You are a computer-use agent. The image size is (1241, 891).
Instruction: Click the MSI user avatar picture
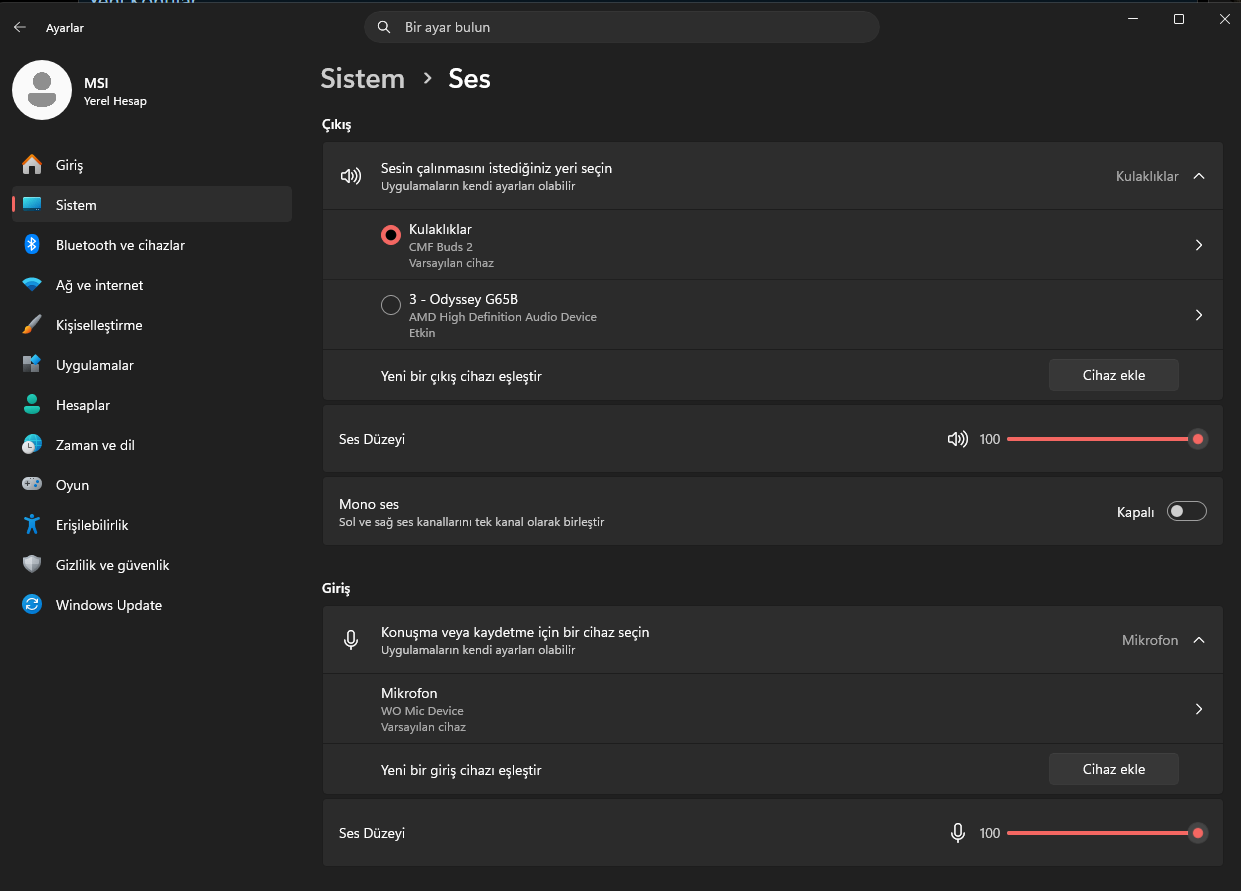click(x=42, y=90)
